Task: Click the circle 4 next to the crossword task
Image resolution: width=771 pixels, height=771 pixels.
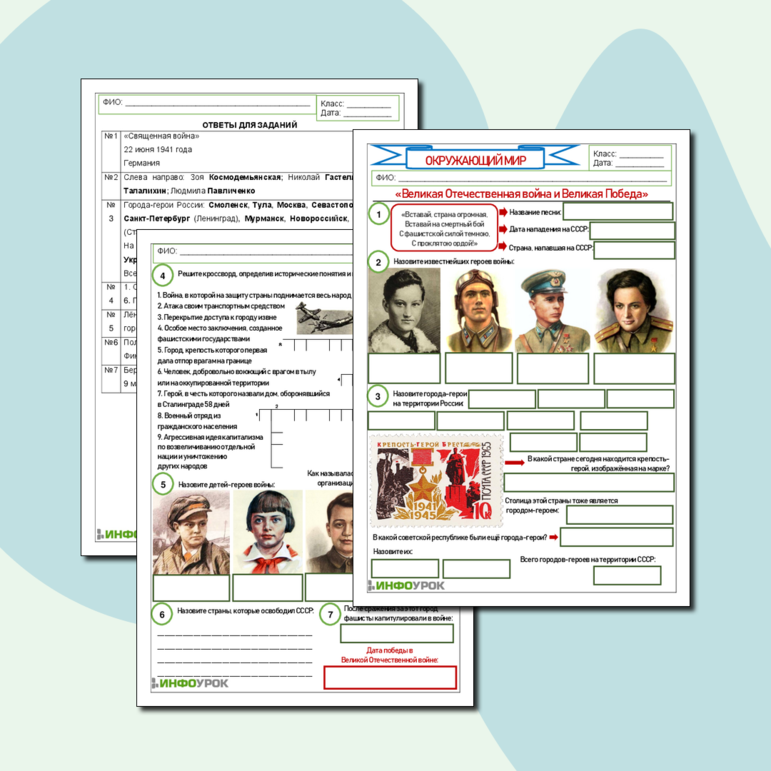Action: click(x=160, y=275)
